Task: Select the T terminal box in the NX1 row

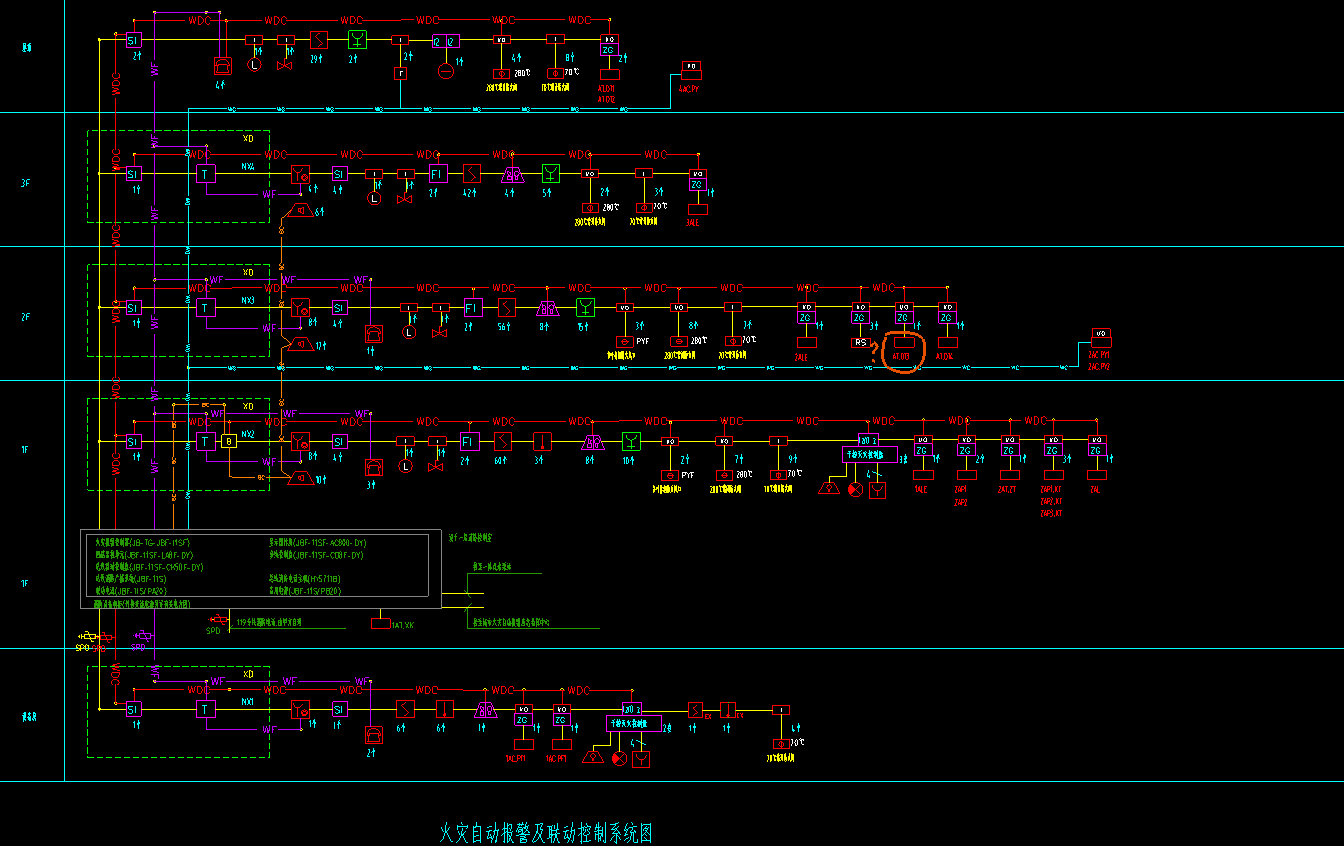Action: coord(206,709)
